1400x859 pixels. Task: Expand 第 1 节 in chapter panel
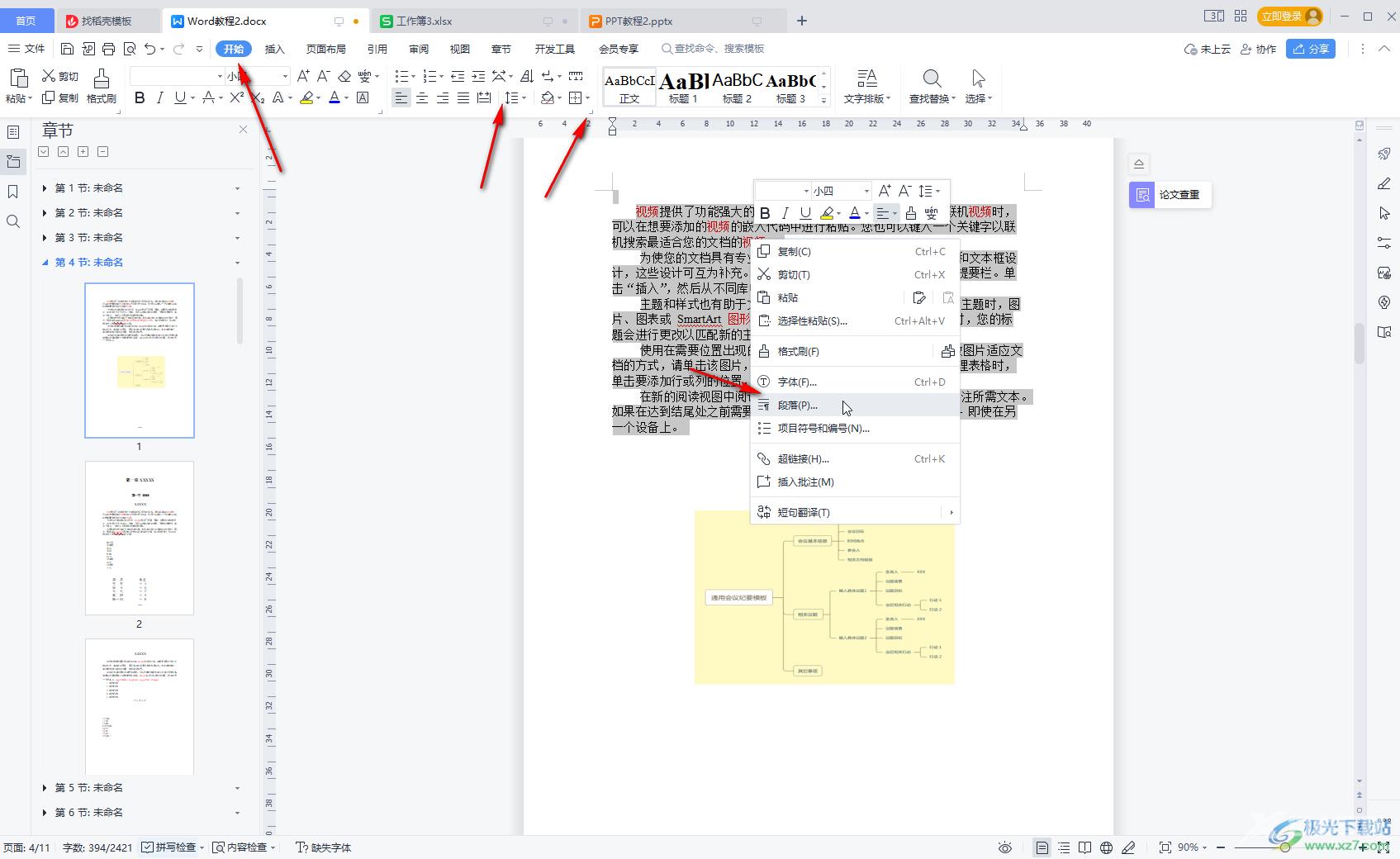[45, 188]
